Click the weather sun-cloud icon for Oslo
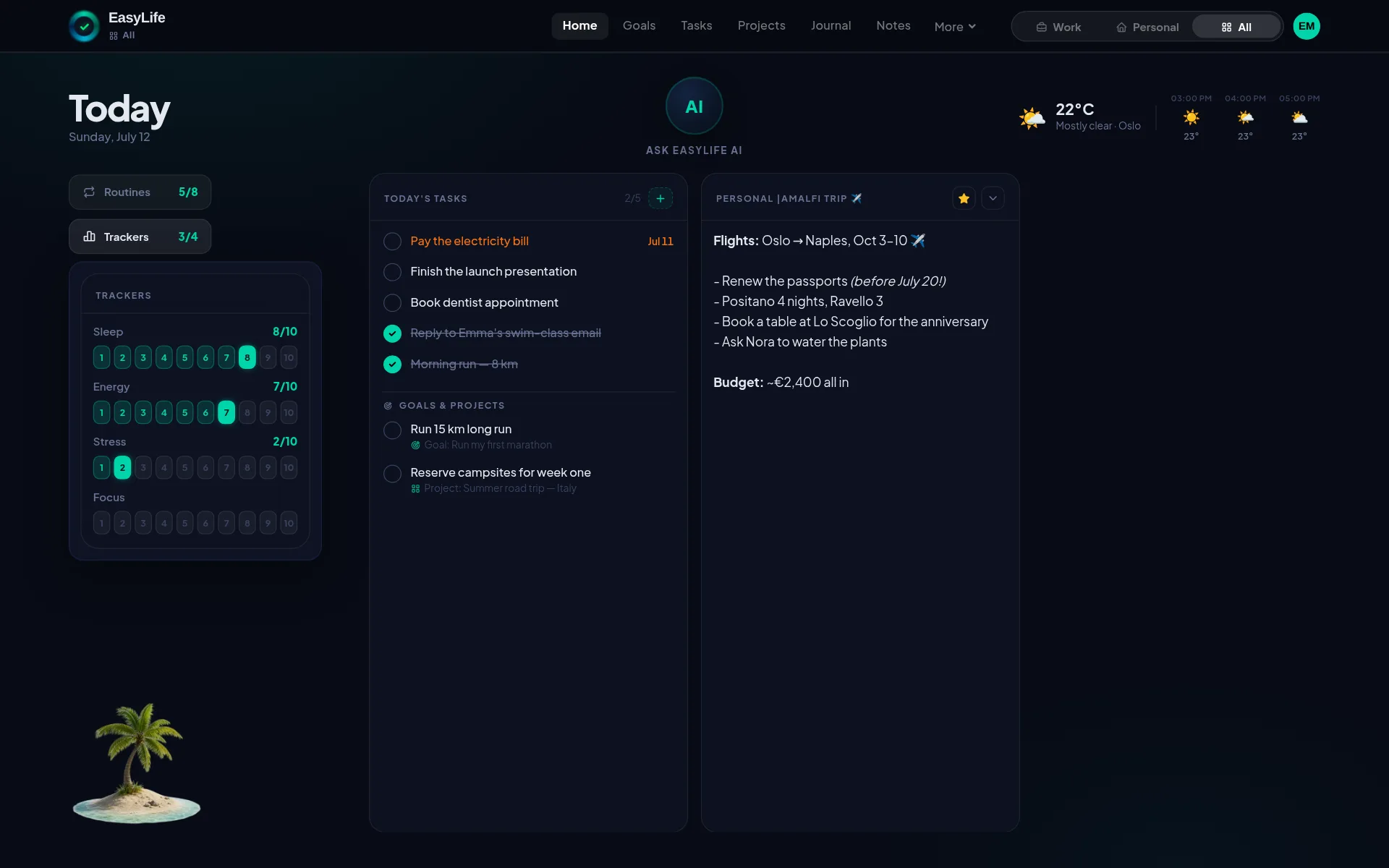Viewport: 1389px width, 868px height. pyautogui.click(x=1032, y=117)
